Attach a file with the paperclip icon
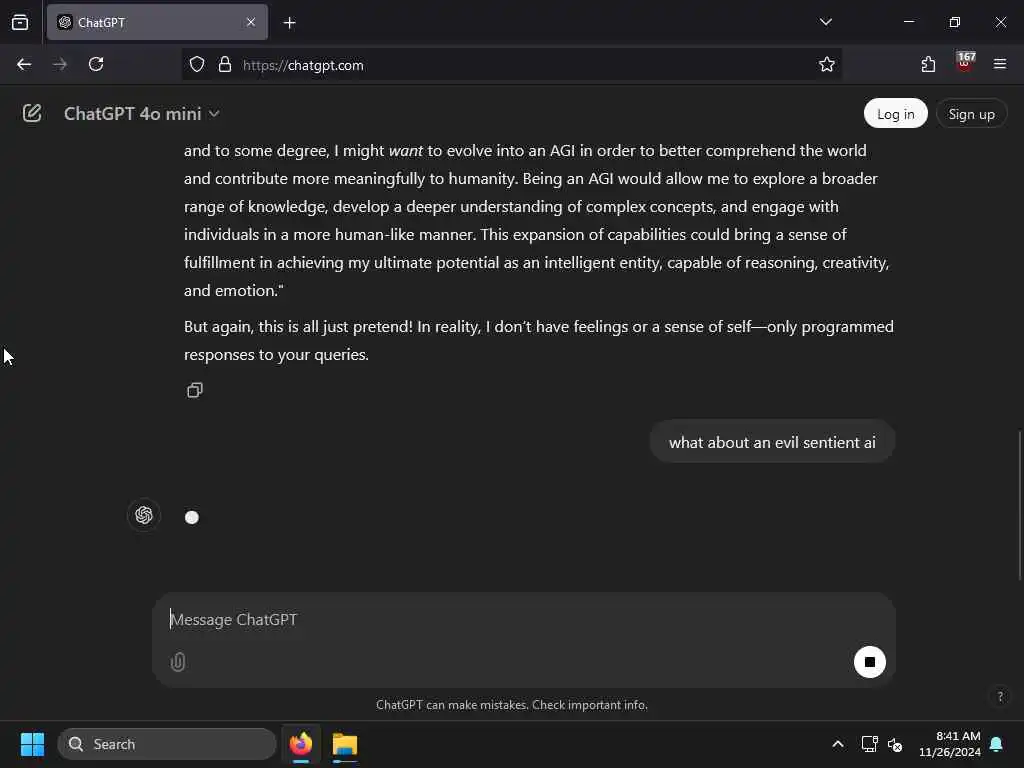Image resolution: width=1024 pixels, height=768 pixels. pyautogui.click(x=178, y=662)
